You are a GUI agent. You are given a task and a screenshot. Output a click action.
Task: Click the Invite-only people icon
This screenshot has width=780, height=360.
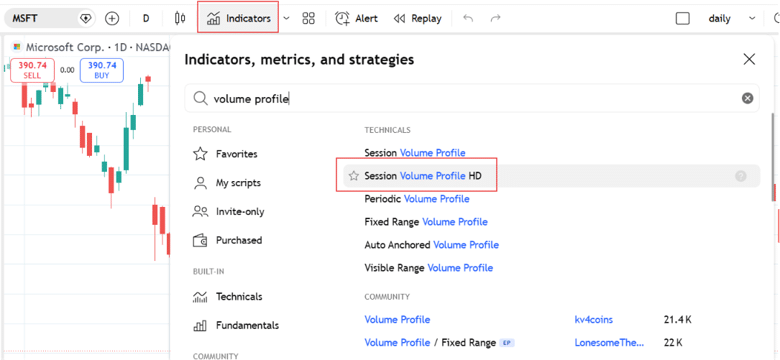[x=200, y=212]
